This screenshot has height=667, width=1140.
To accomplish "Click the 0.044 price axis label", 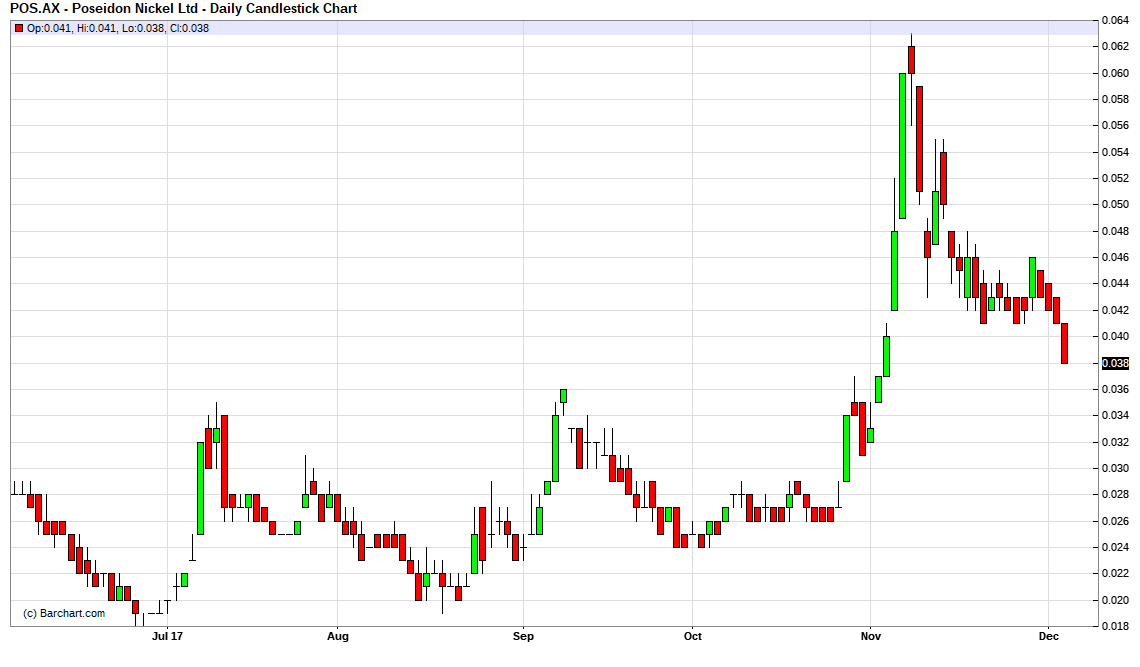I will (1115, 284).
